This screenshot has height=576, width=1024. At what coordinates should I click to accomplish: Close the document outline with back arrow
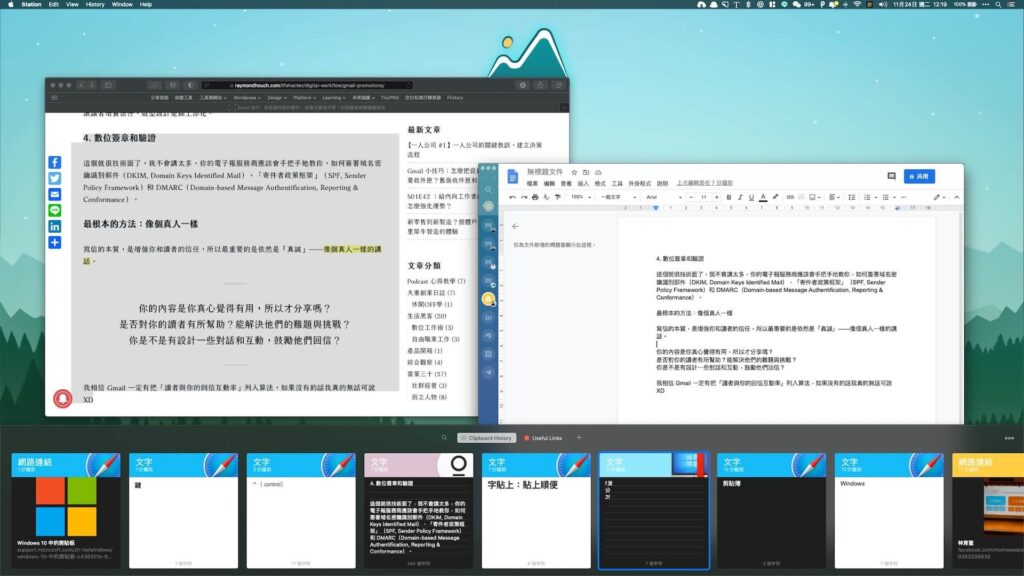pos(515,227)
